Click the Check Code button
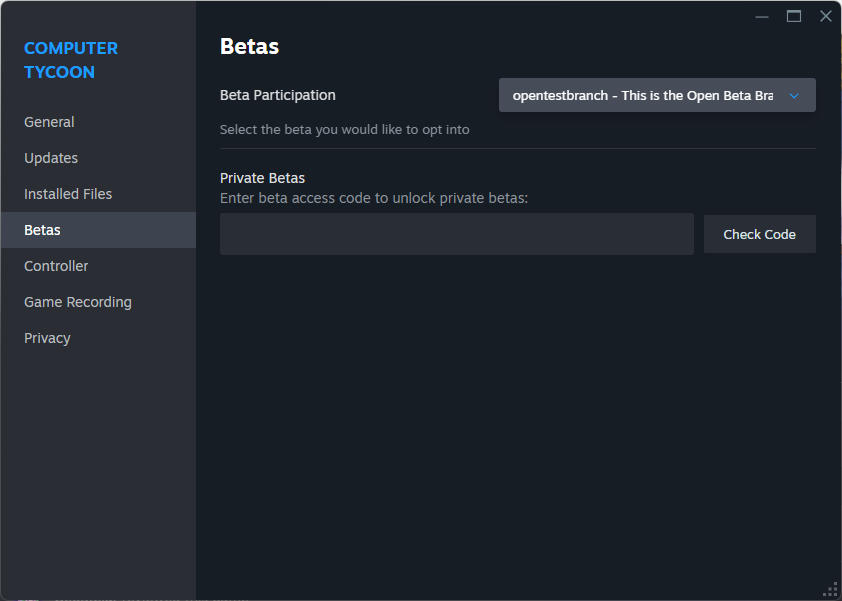 tap(759, 234)
